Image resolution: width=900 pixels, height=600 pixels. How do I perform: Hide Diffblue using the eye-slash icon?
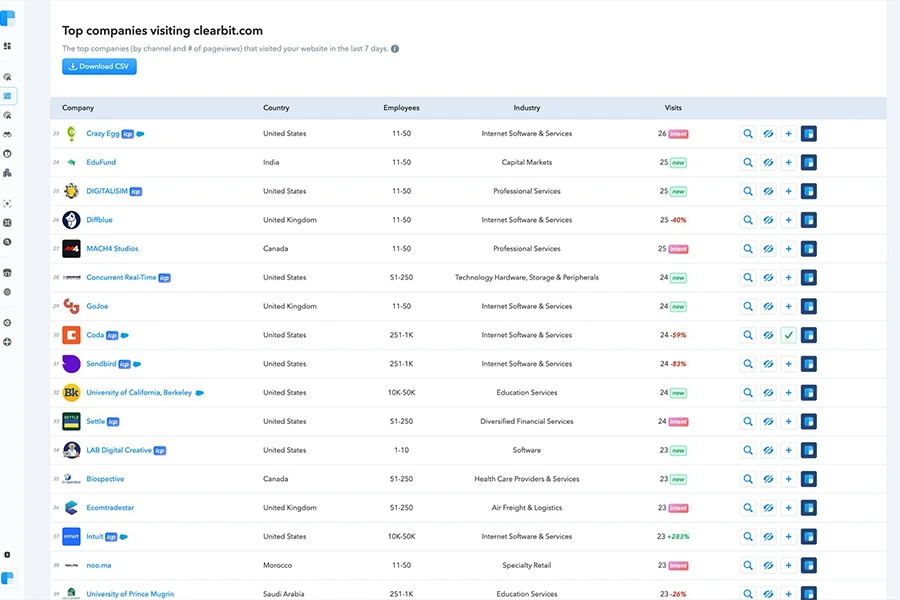click(768, 220)
